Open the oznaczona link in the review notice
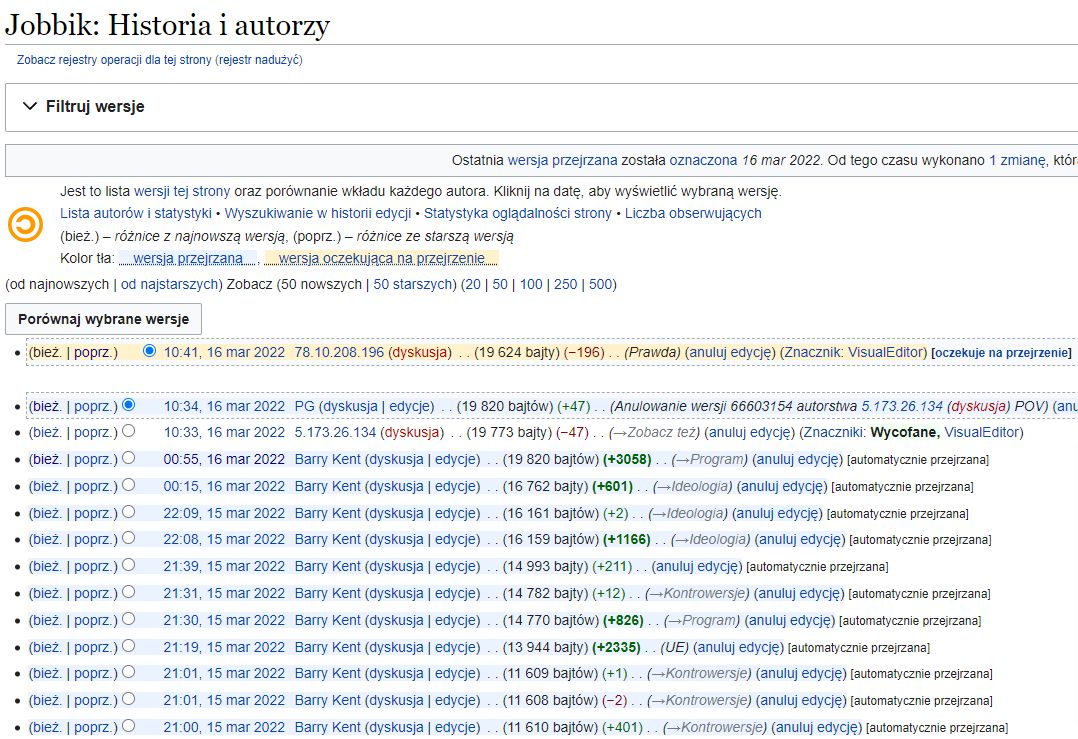The height and width of the screenshot is (739, 1078). click(x=703, y=160)
